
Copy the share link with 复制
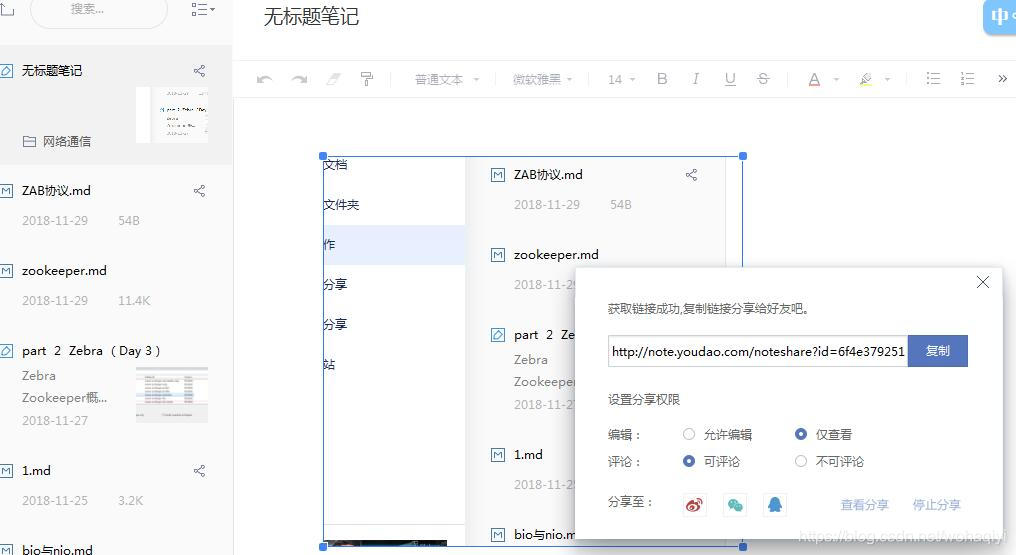point(938,351)
